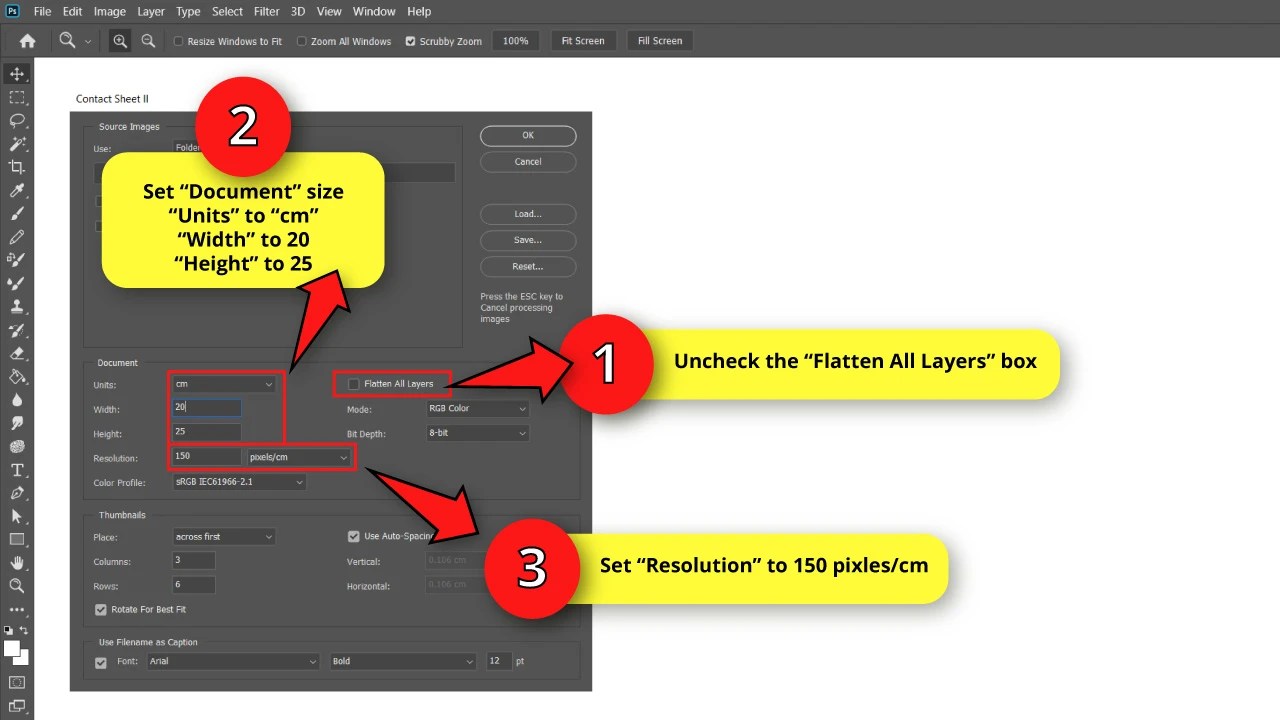Image resolution: width=1280 pixels, height=720 pixels.
Task: Open the Filter menu
Action: coord(266,11)
